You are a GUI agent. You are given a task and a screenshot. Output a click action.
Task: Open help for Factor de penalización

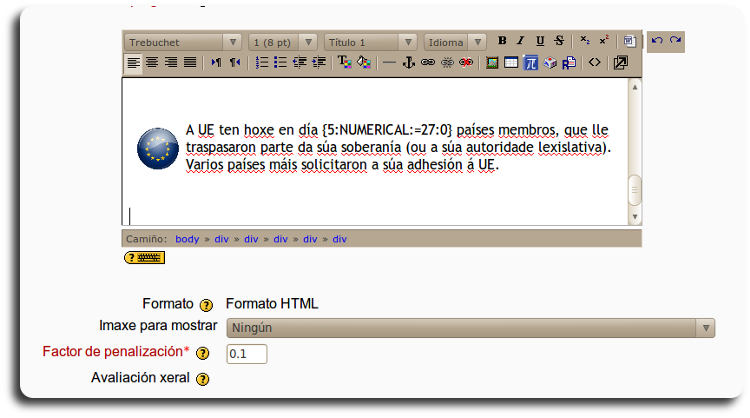(x=203, y=353)
